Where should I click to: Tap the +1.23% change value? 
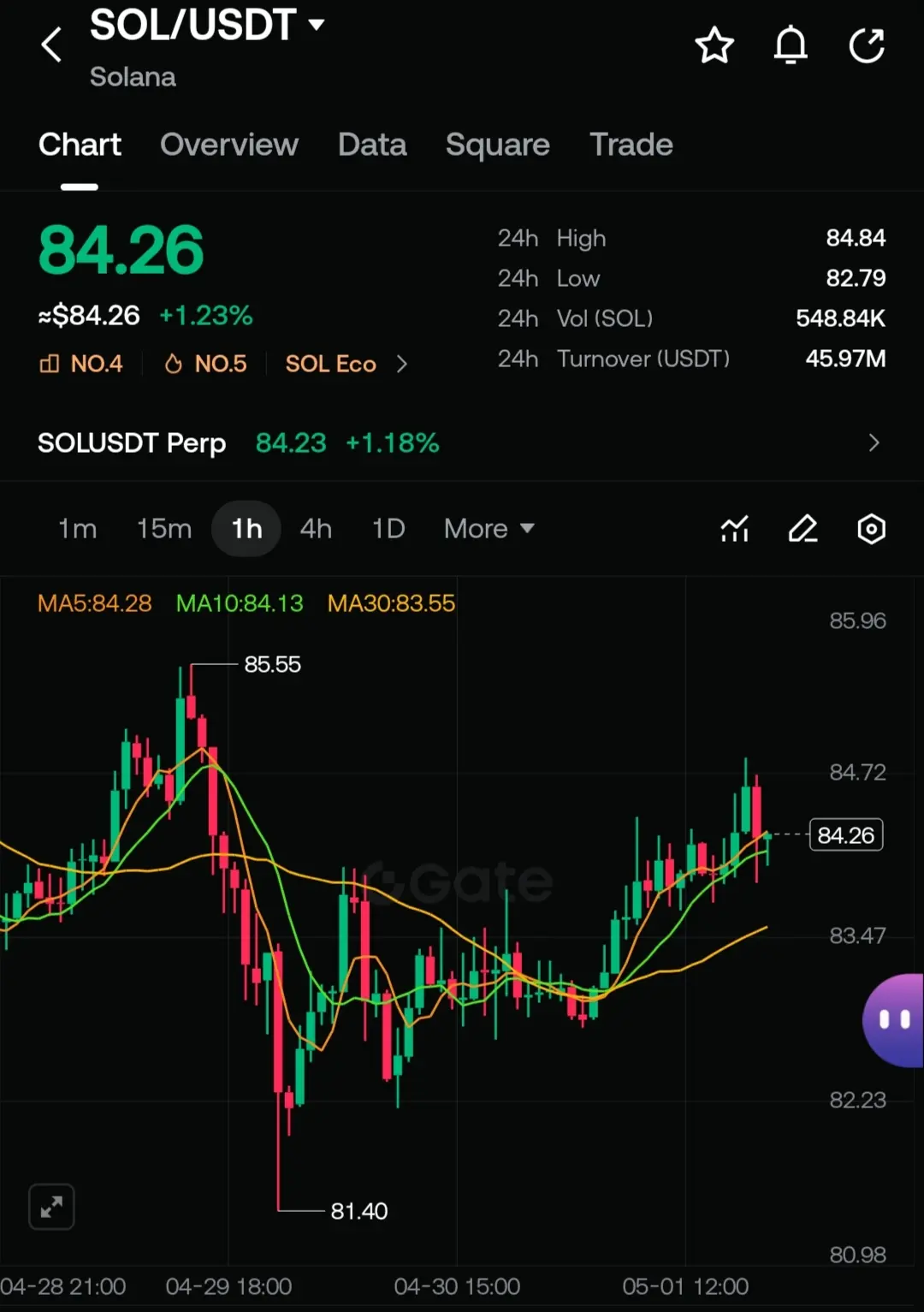[206, 316]
